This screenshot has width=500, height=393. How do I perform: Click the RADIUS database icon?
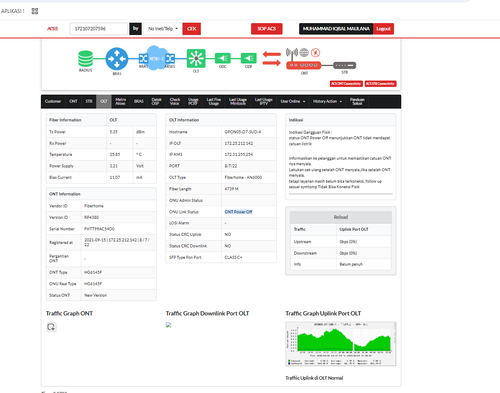86,58
